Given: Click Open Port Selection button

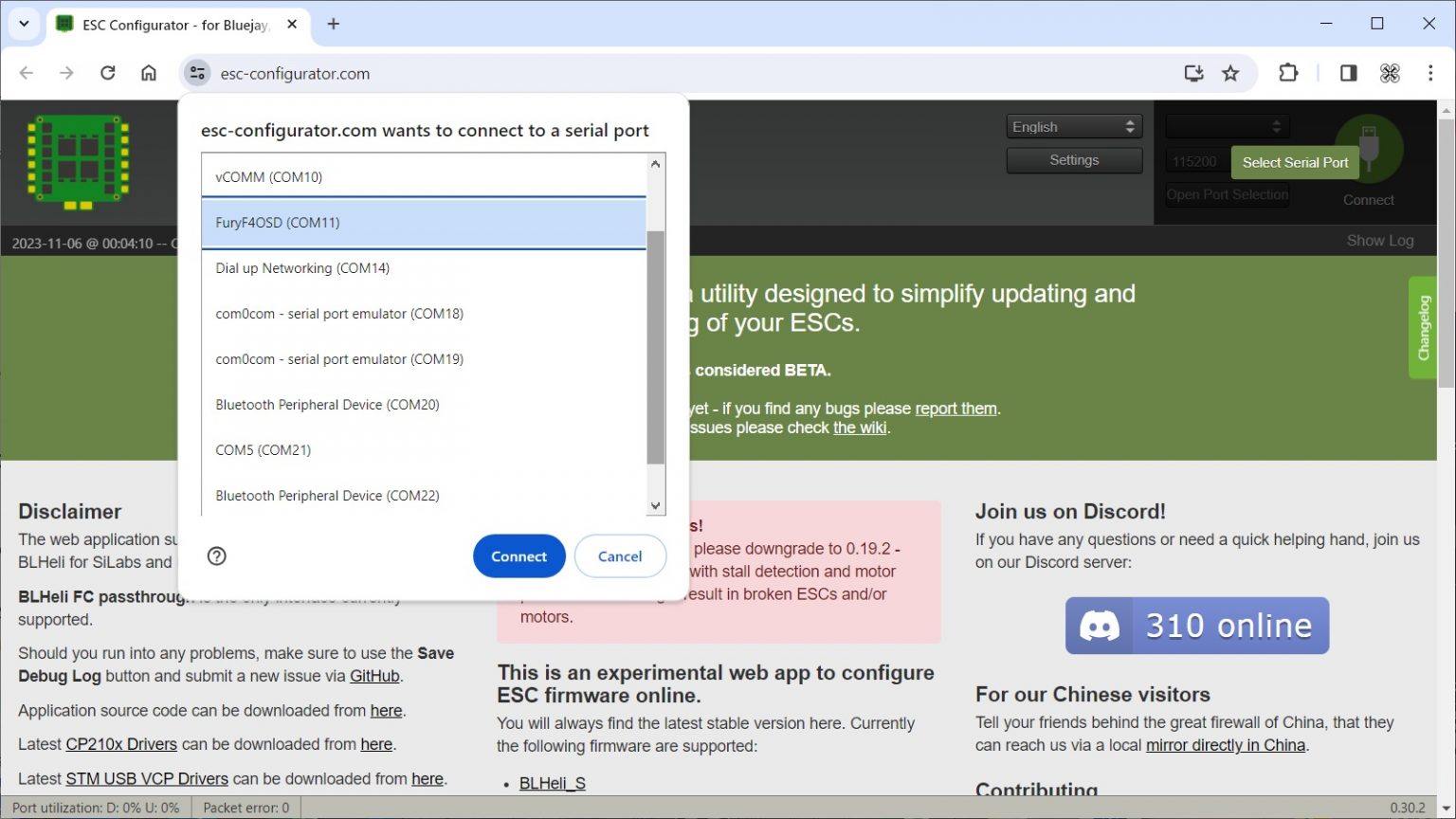Looking at the screenshot, I should point(1227,194).
